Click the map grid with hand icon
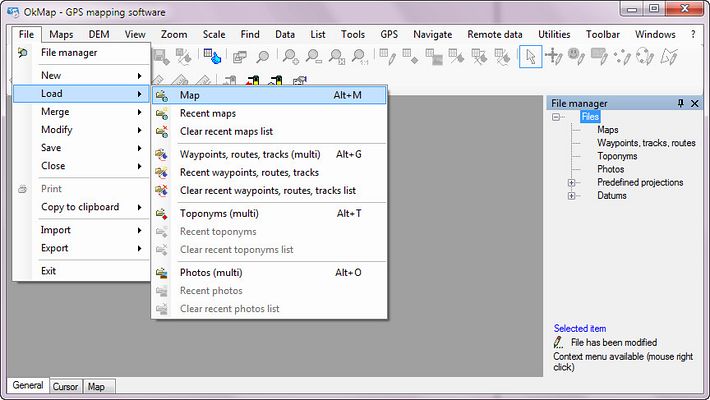This screenshot has height=400, width=710. (x=211, y=57)
